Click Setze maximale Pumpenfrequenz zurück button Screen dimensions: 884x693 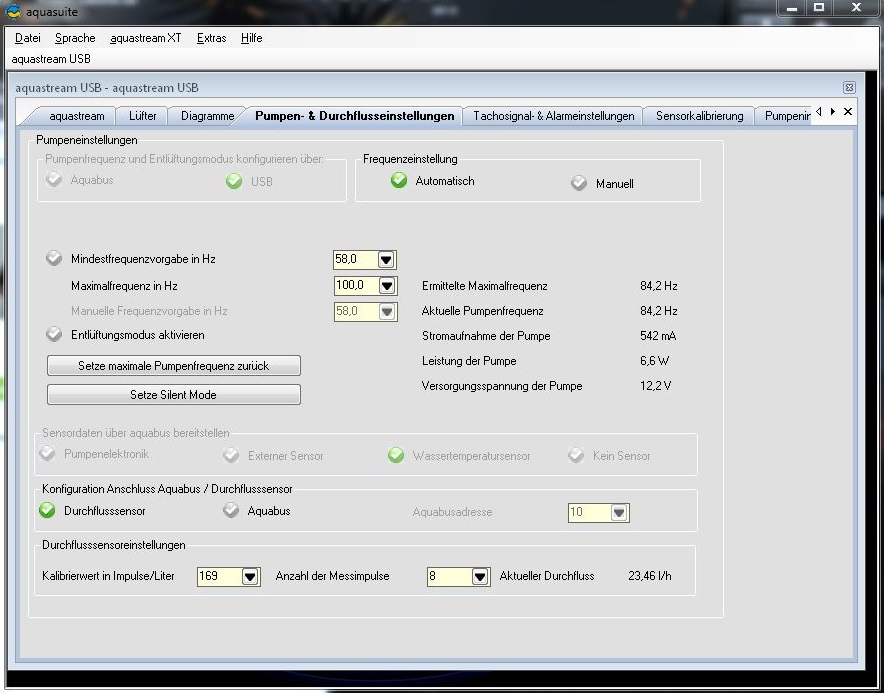[x=174, y=366]
